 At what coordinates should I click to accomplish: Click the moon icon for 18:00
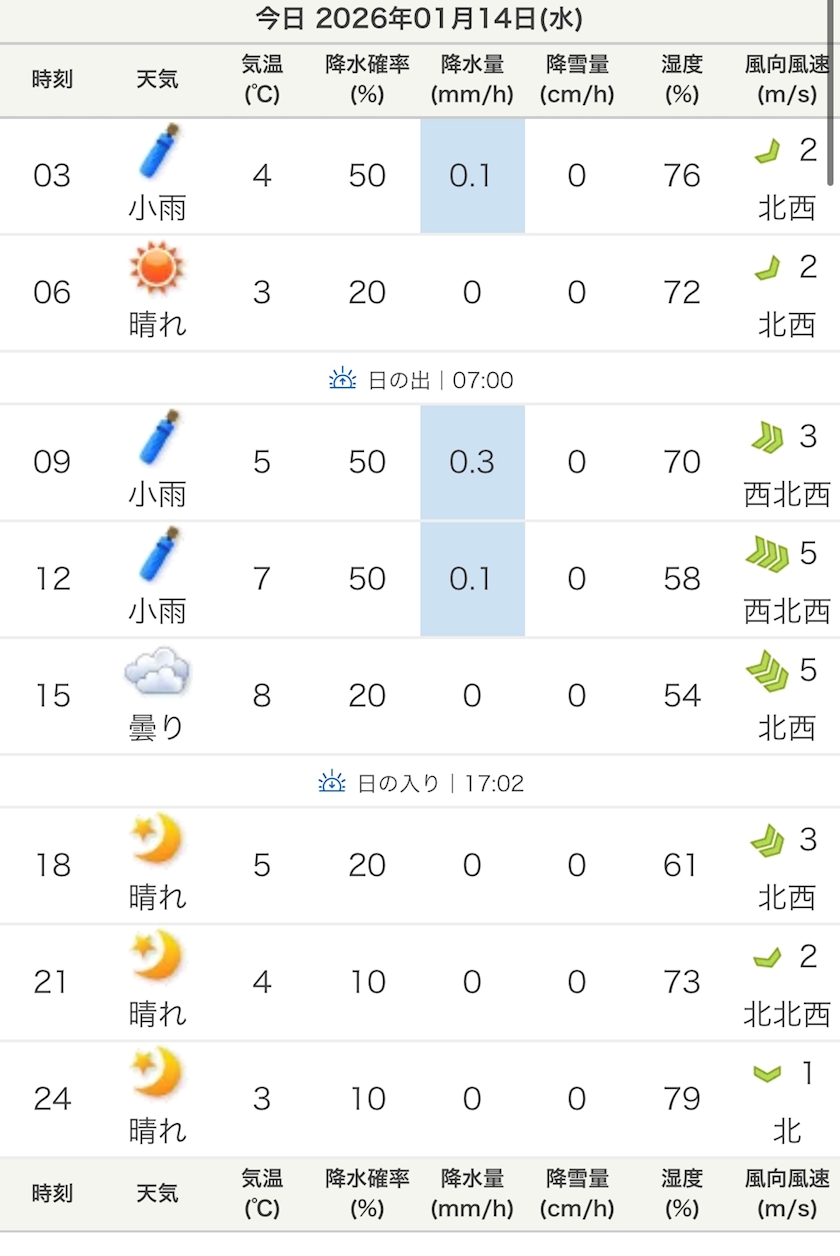coord(158,840)
